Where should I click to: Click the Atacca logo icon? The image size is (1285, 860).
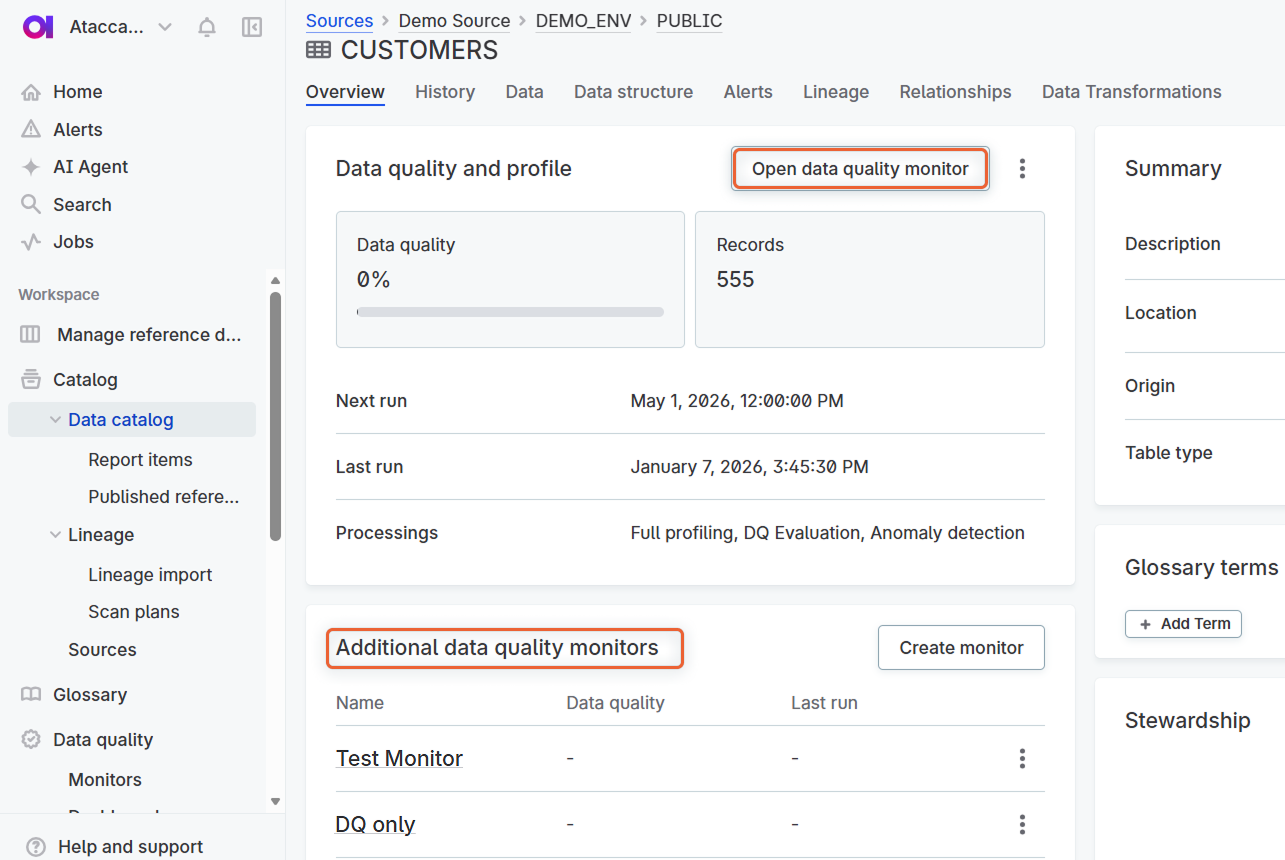[37, 28]
